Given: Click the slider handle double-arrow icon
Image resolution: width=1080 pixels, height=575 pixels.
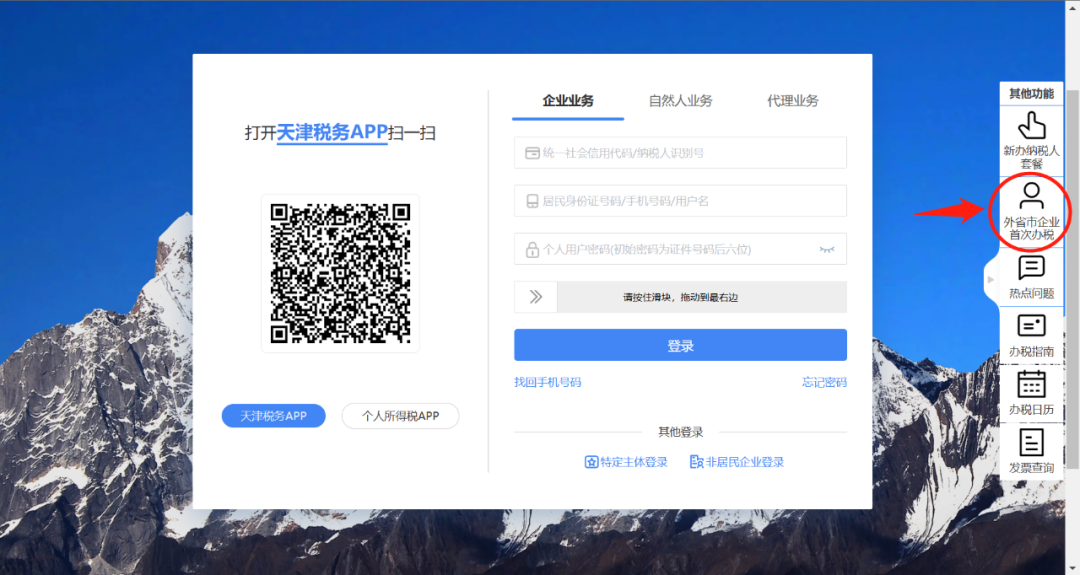Looking at the screenshot, I should pos(536,297).
